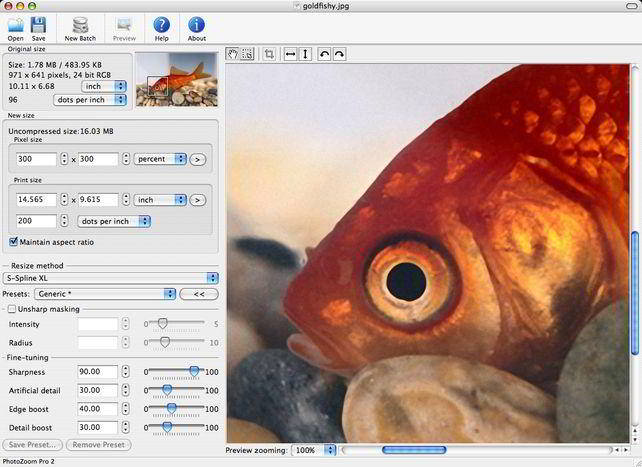This screenshot has width=642, height=467.
Task: Click the Sharpness slider handle
Action: (x=194, y=371)
